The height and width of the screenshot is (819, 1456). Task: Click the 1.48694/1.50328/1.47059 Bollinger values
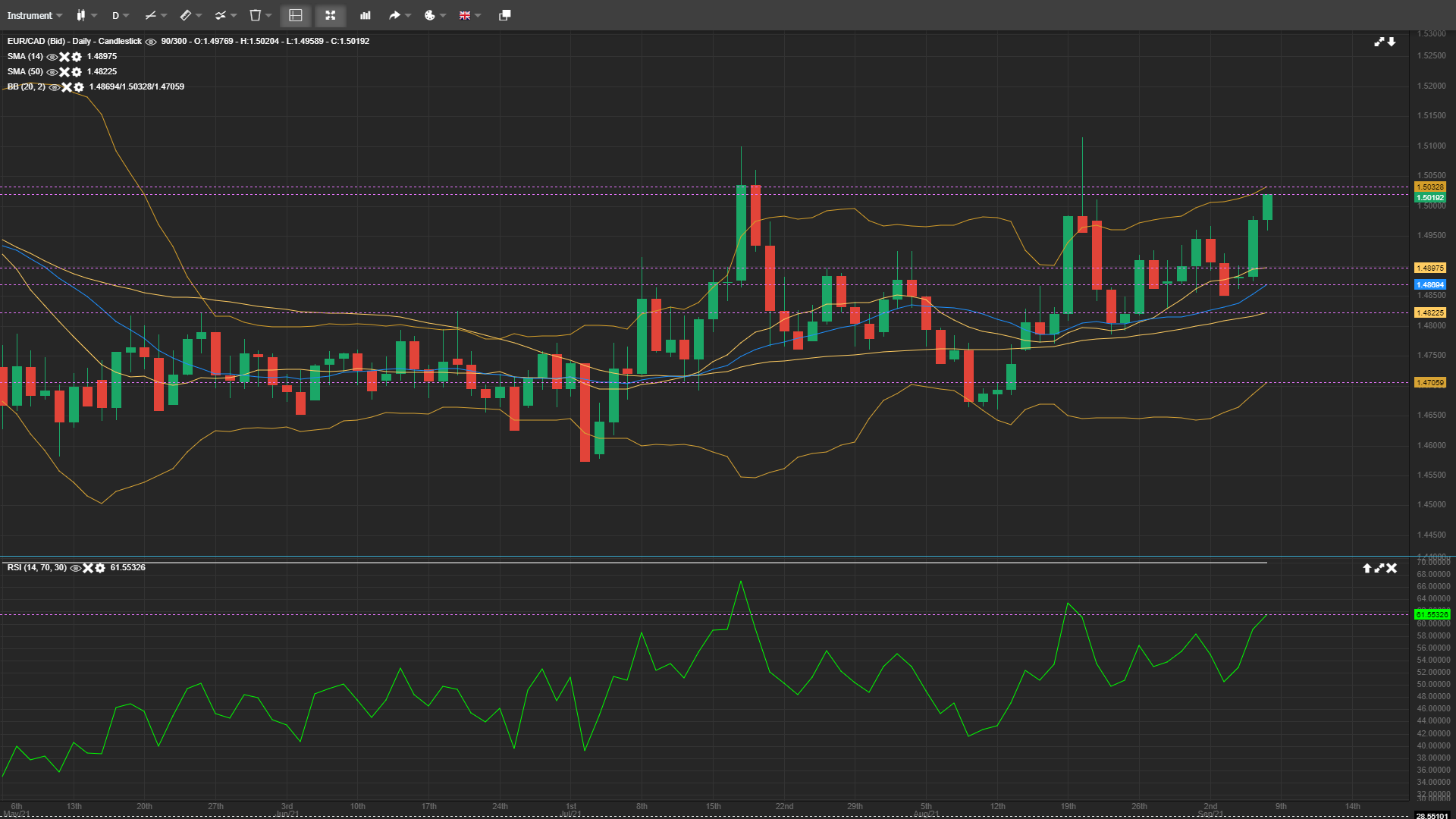136,87
